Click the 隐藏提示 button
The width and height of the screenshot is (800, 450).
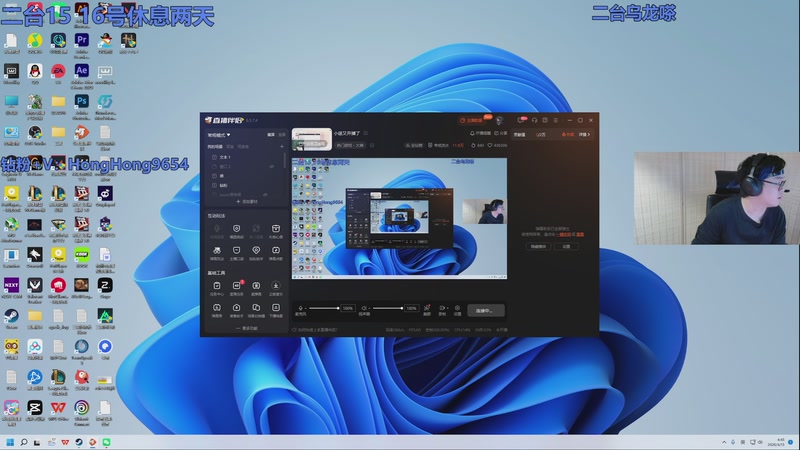(538, 245)
